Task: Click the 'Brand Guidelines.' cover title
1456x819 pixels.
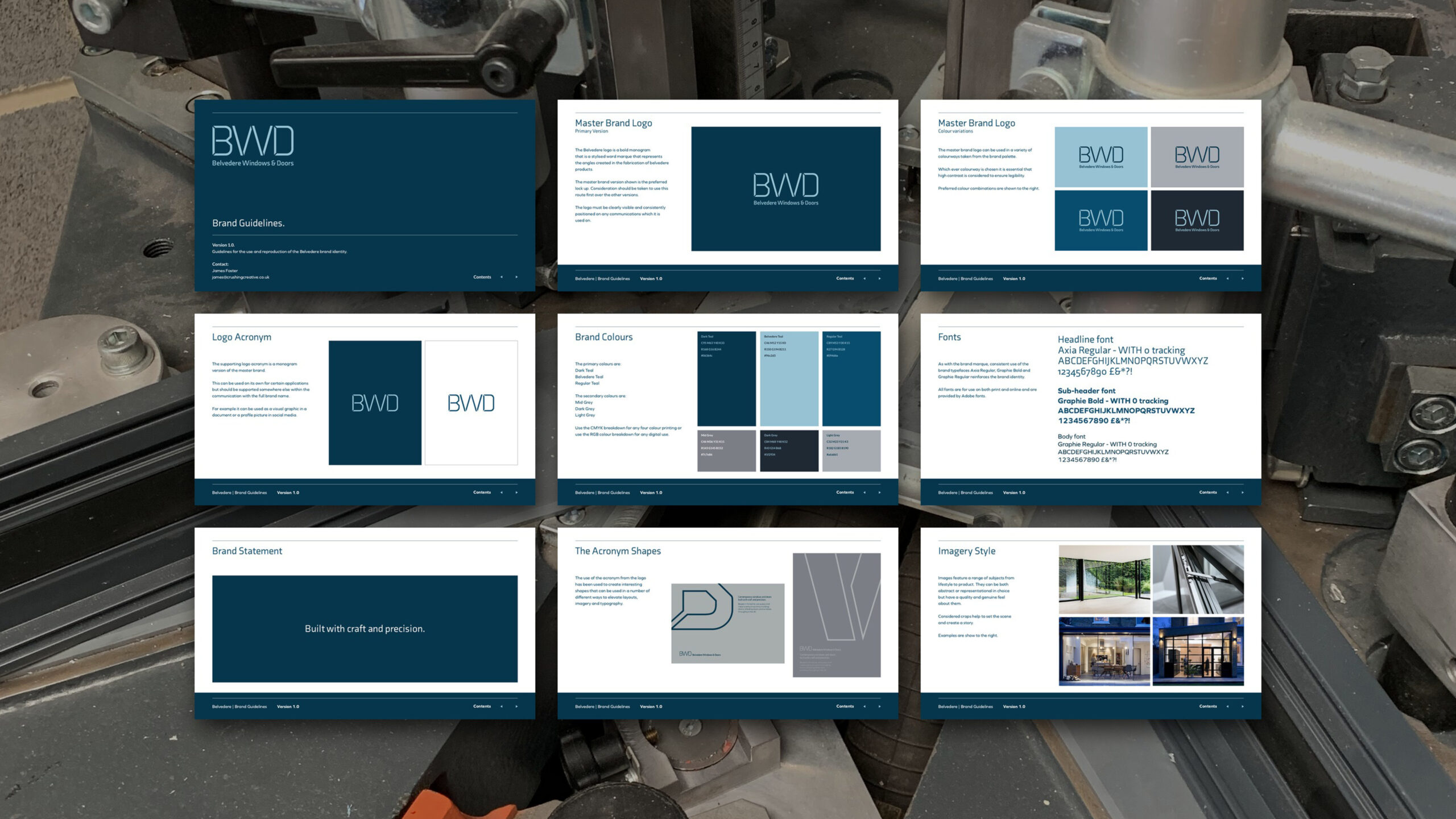Action: (x=249, y=223)
